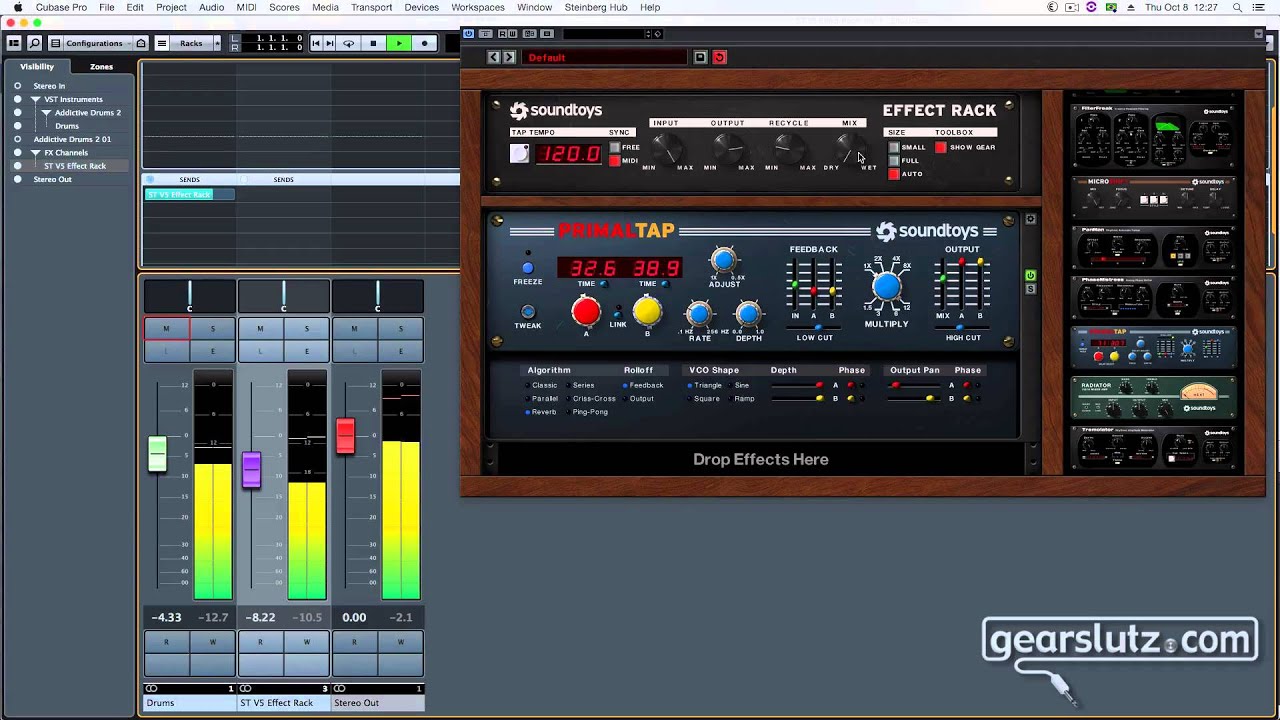
Task: Mute the ST V5 Effect Rack channel
Action: (260, 329)
